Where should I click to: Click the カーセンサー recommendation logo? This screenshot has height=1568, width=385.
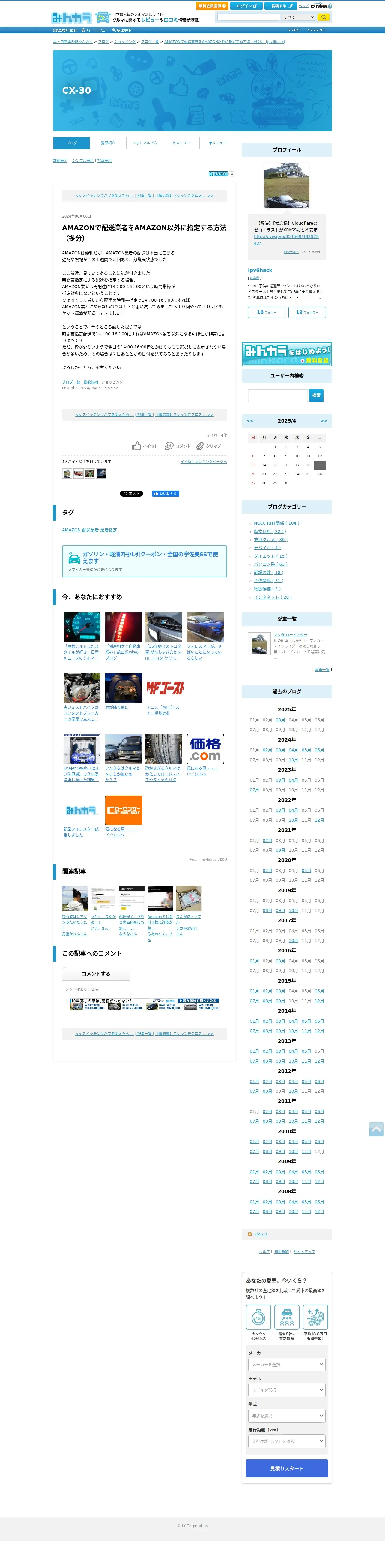[124, 810]
